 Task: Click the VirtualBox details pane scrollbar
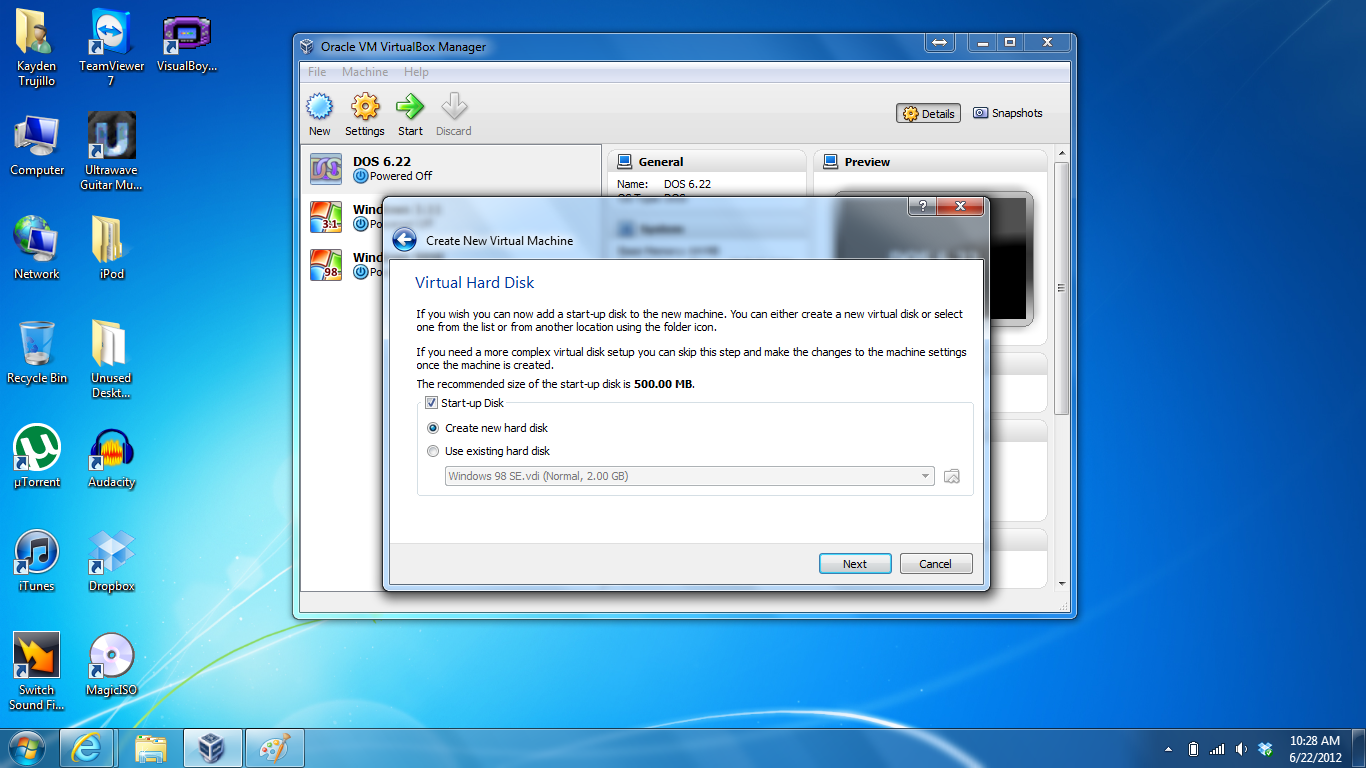1061,288
